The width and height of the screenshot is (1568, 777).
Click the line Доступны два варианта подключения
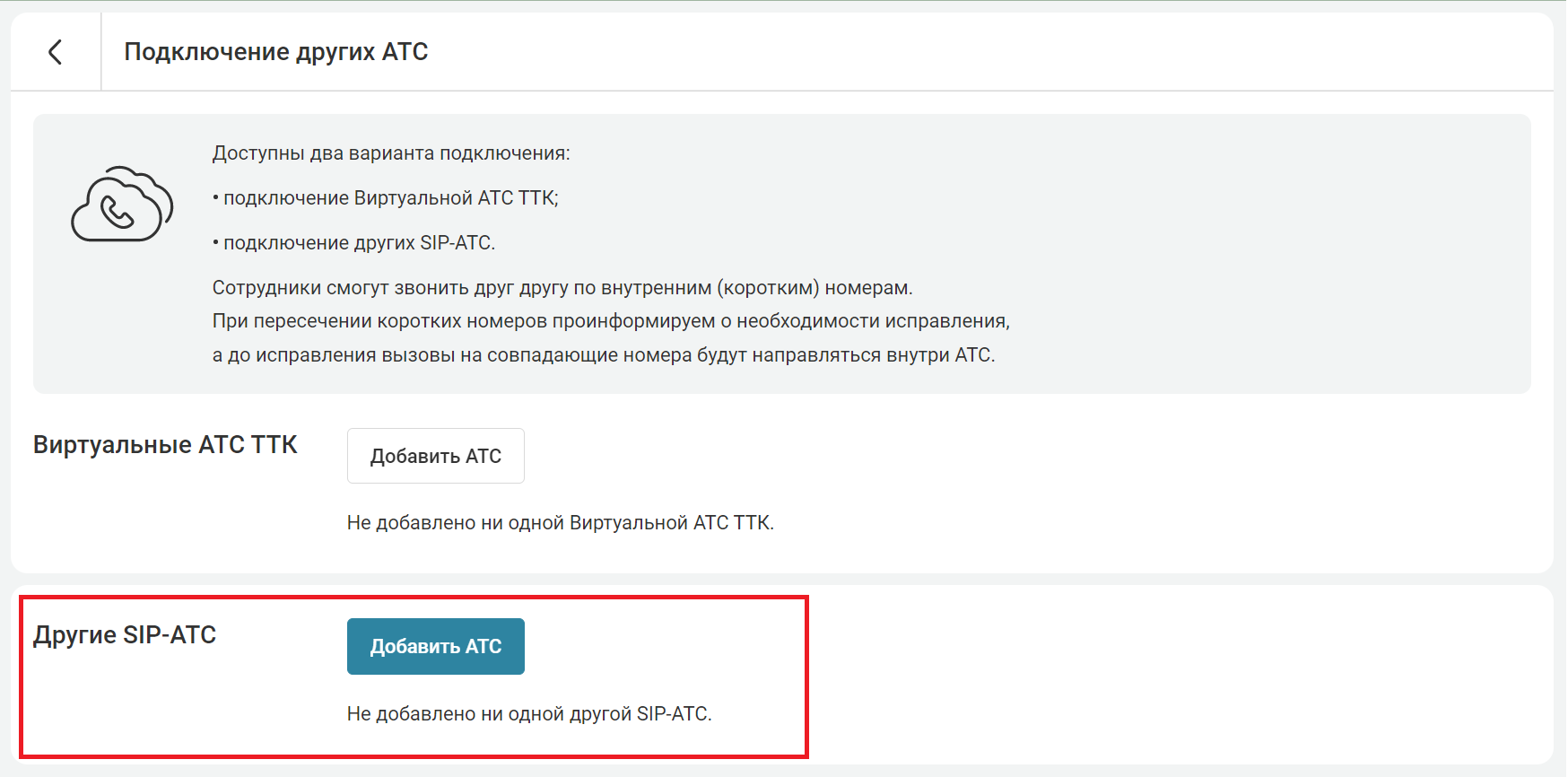pos(390,153)
